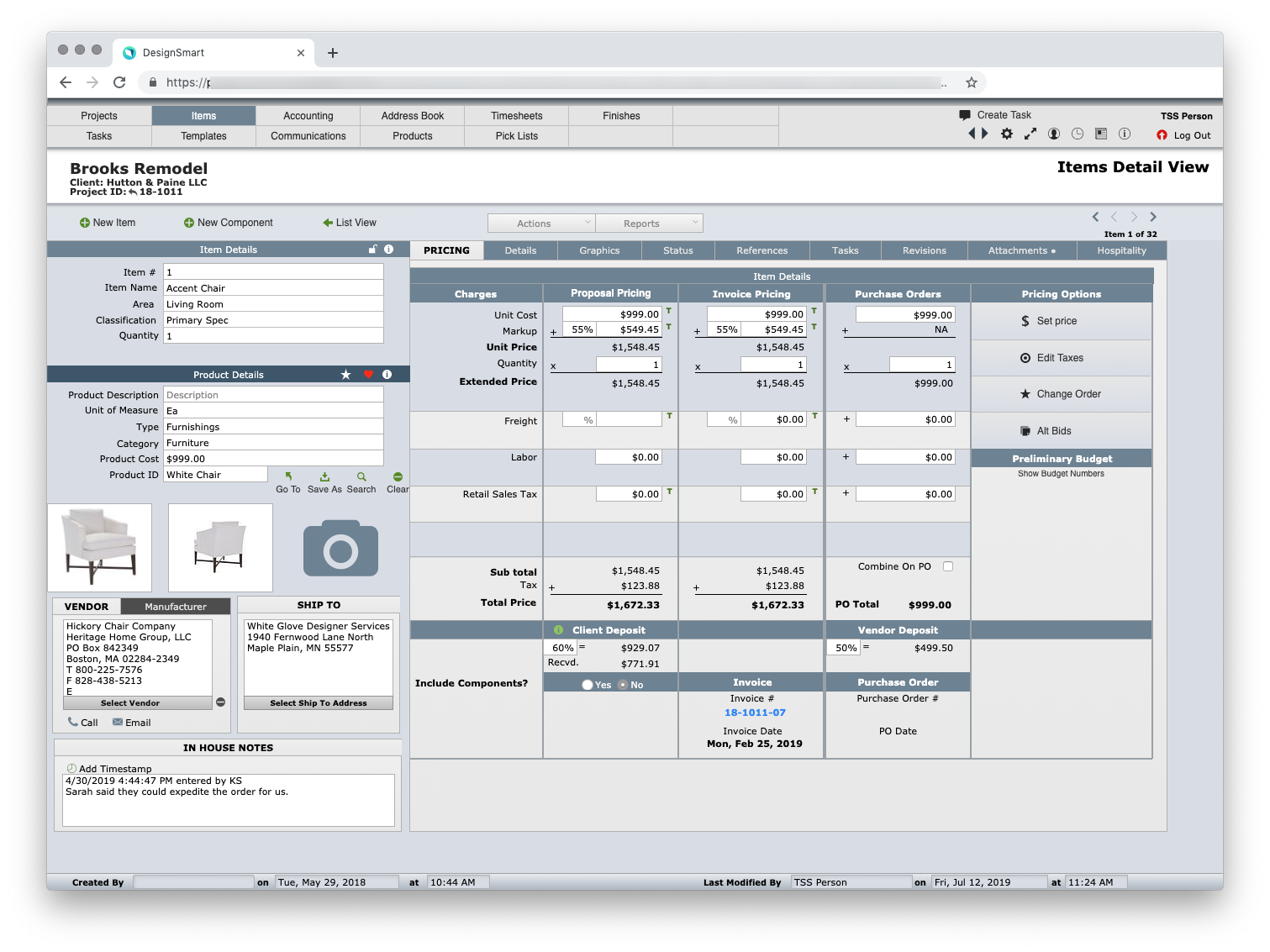Open the Attachments tab

1021,250
